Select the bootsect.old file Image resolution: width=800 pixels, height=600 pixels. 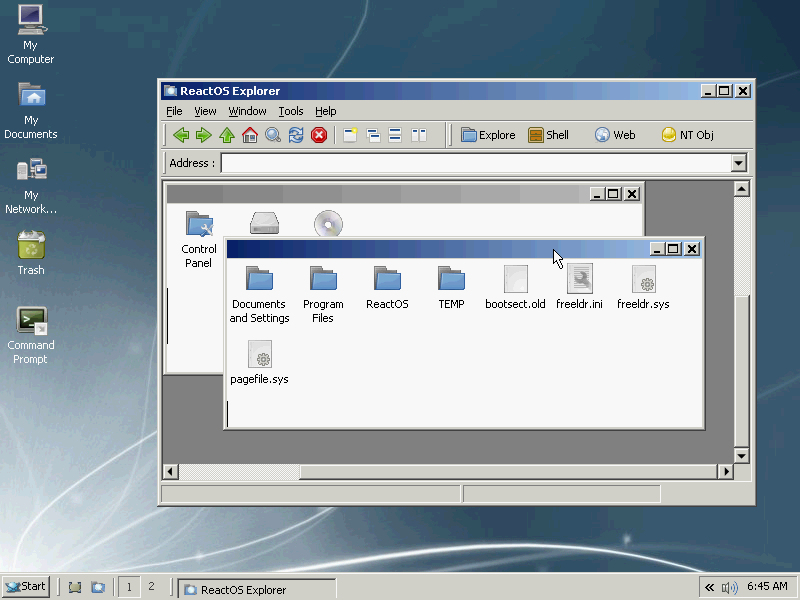(515, 288)
